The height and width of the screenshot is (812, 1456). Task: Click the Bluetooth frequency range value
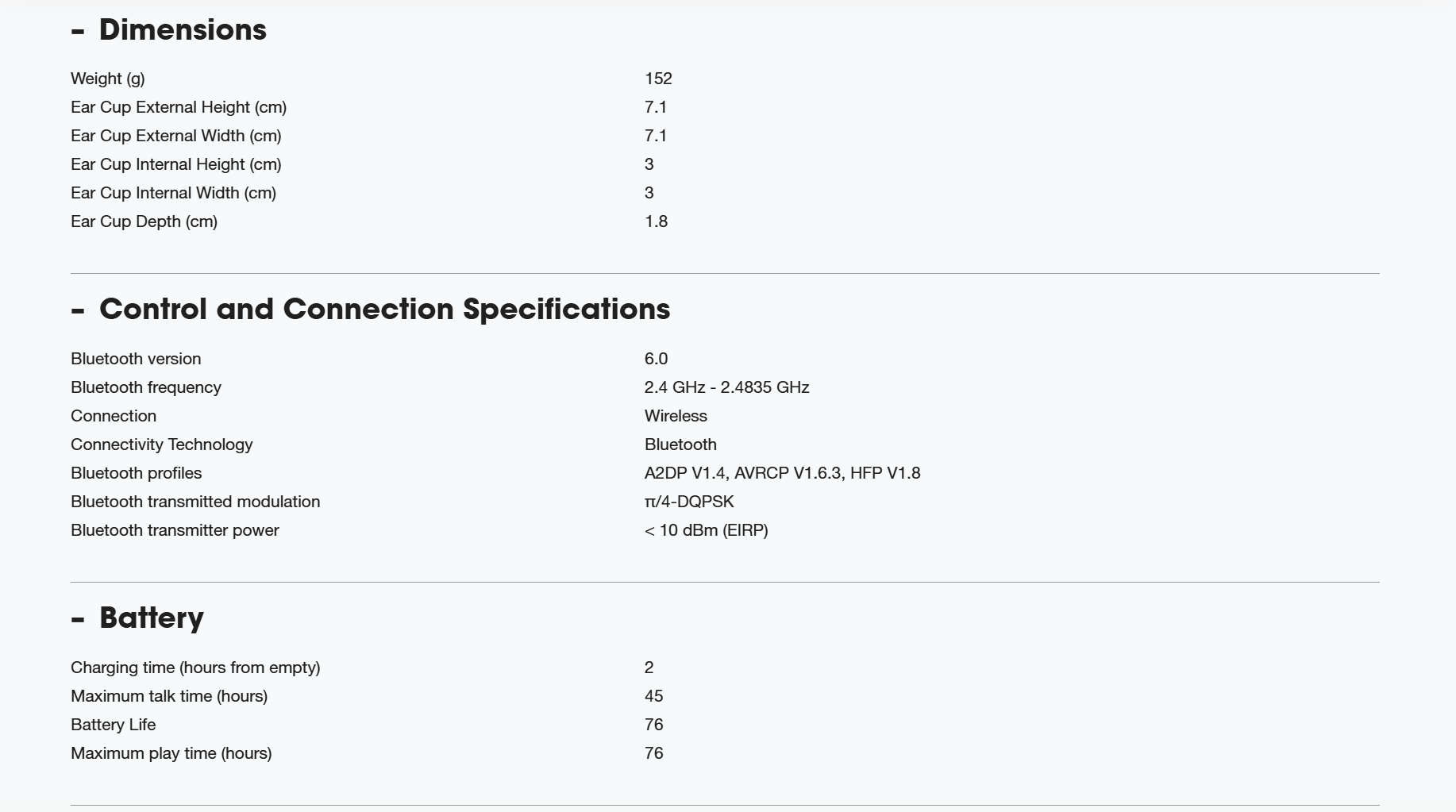(726, 387)
